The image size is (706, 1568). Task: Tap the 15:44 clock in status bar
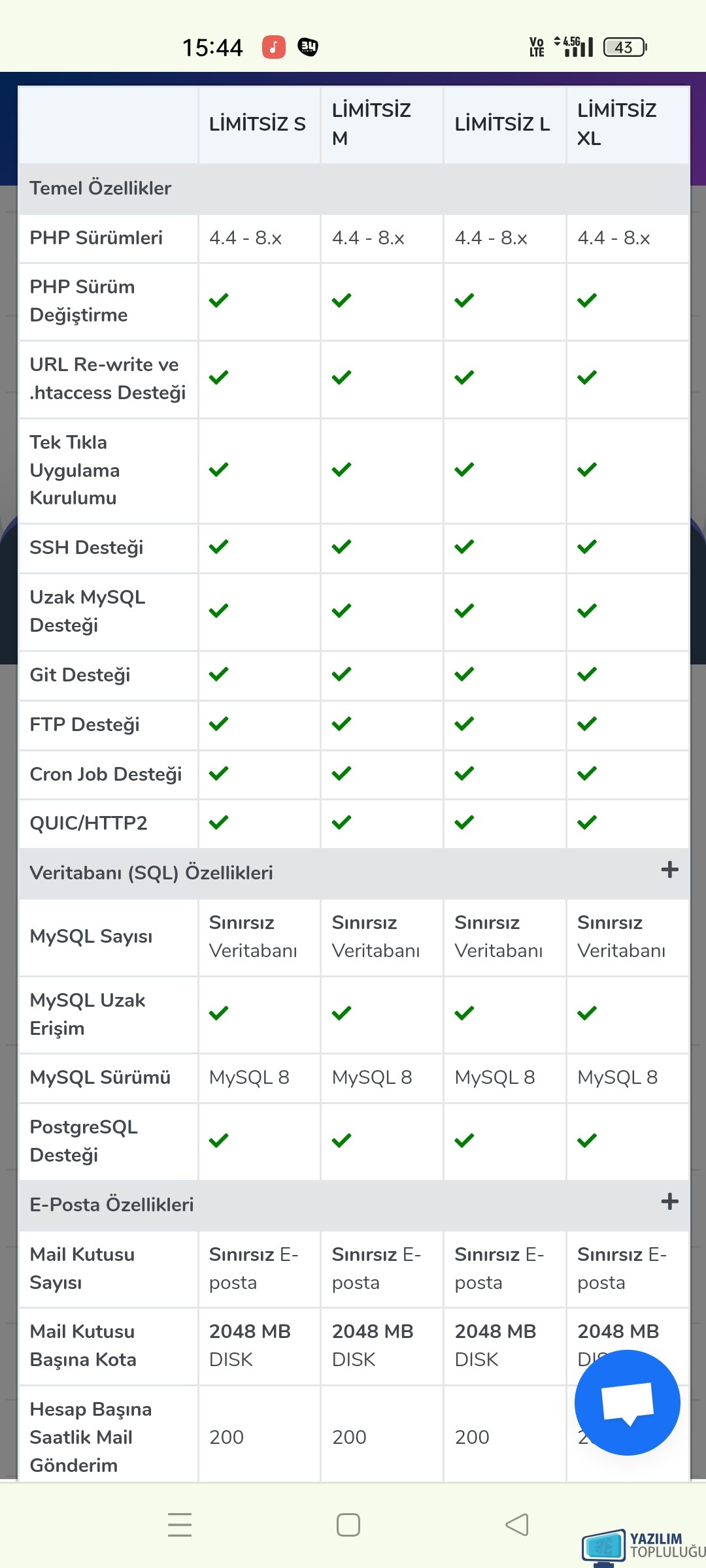click(212, 47)
